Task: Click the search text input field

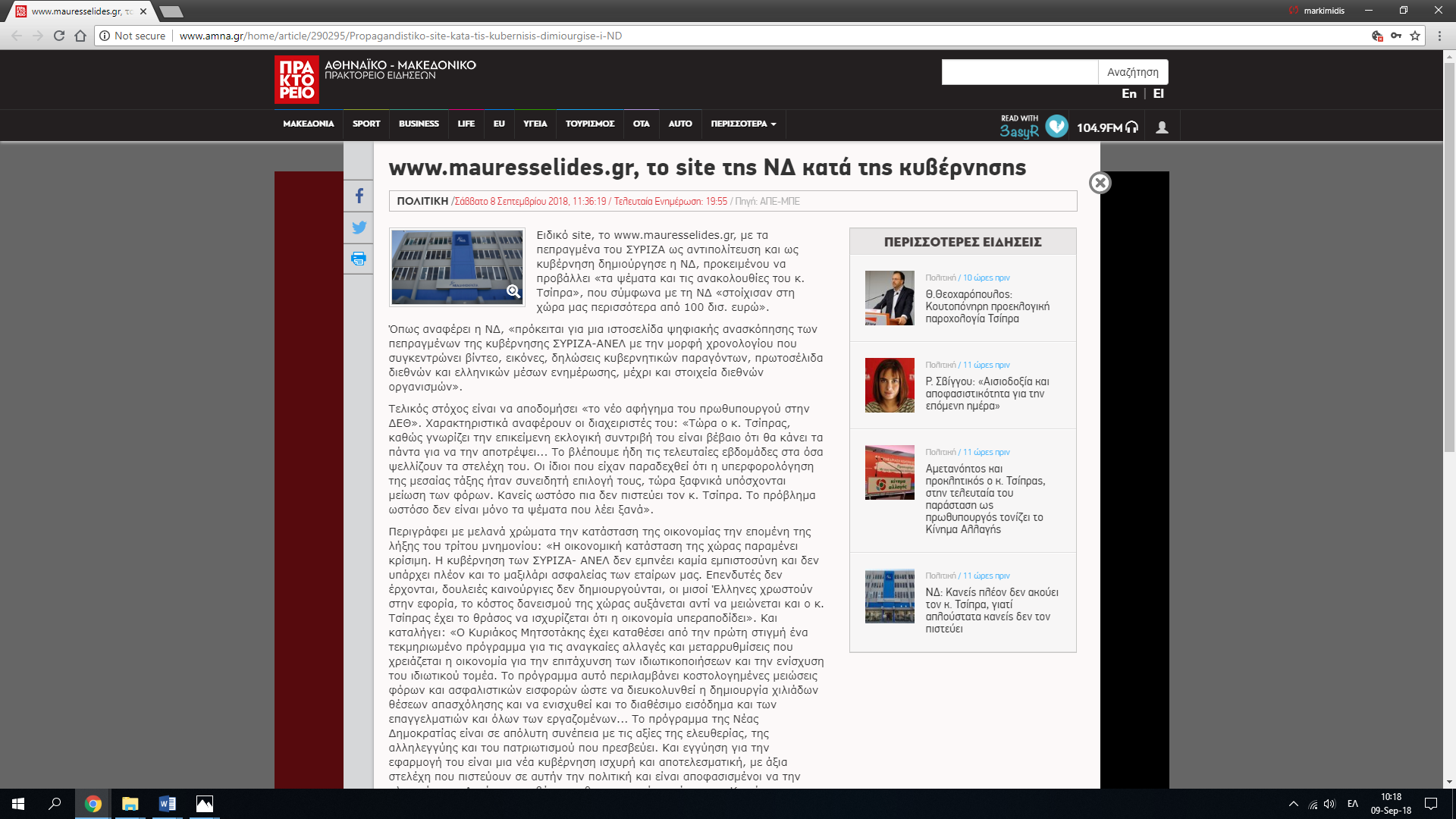Action: click(1019, 72)
